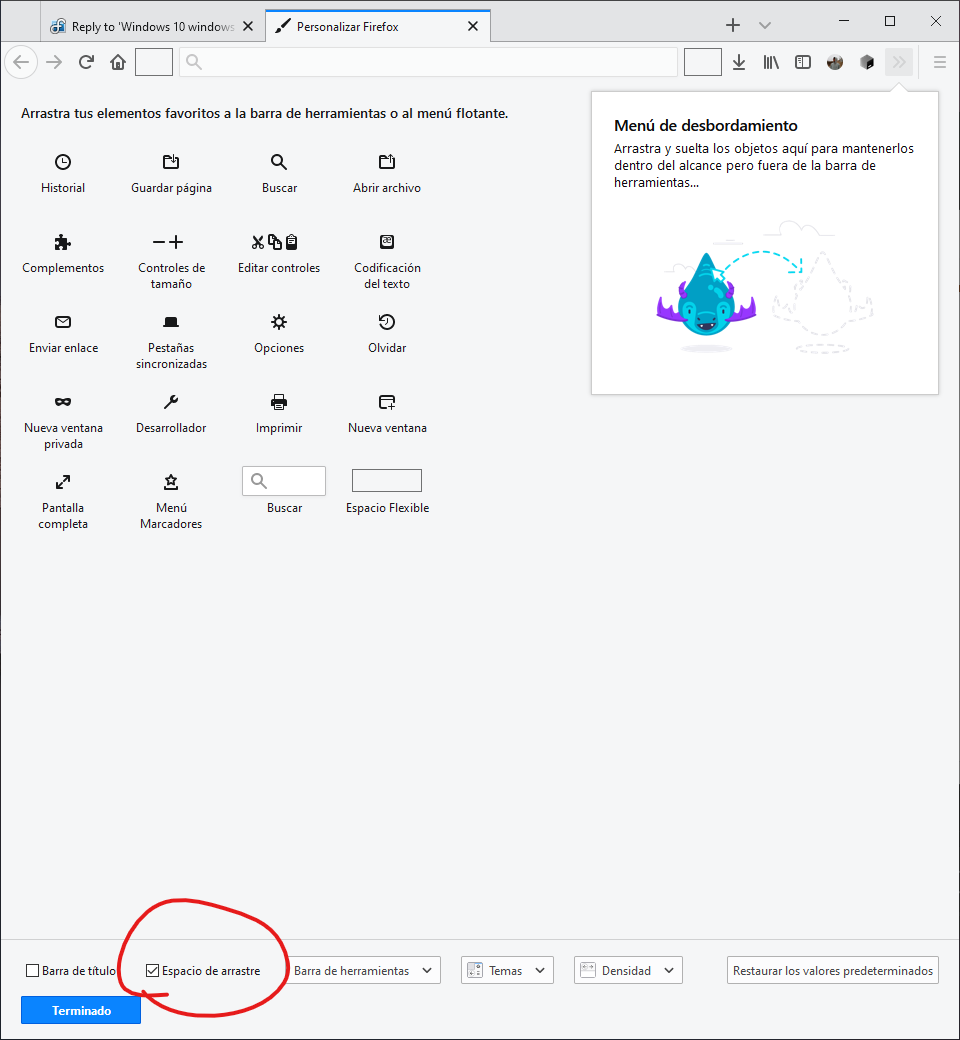Switch to the Reply to 'Windows 10 windows' tab
The height and width of the screenshot is (1040, 960).
point(153,27)
